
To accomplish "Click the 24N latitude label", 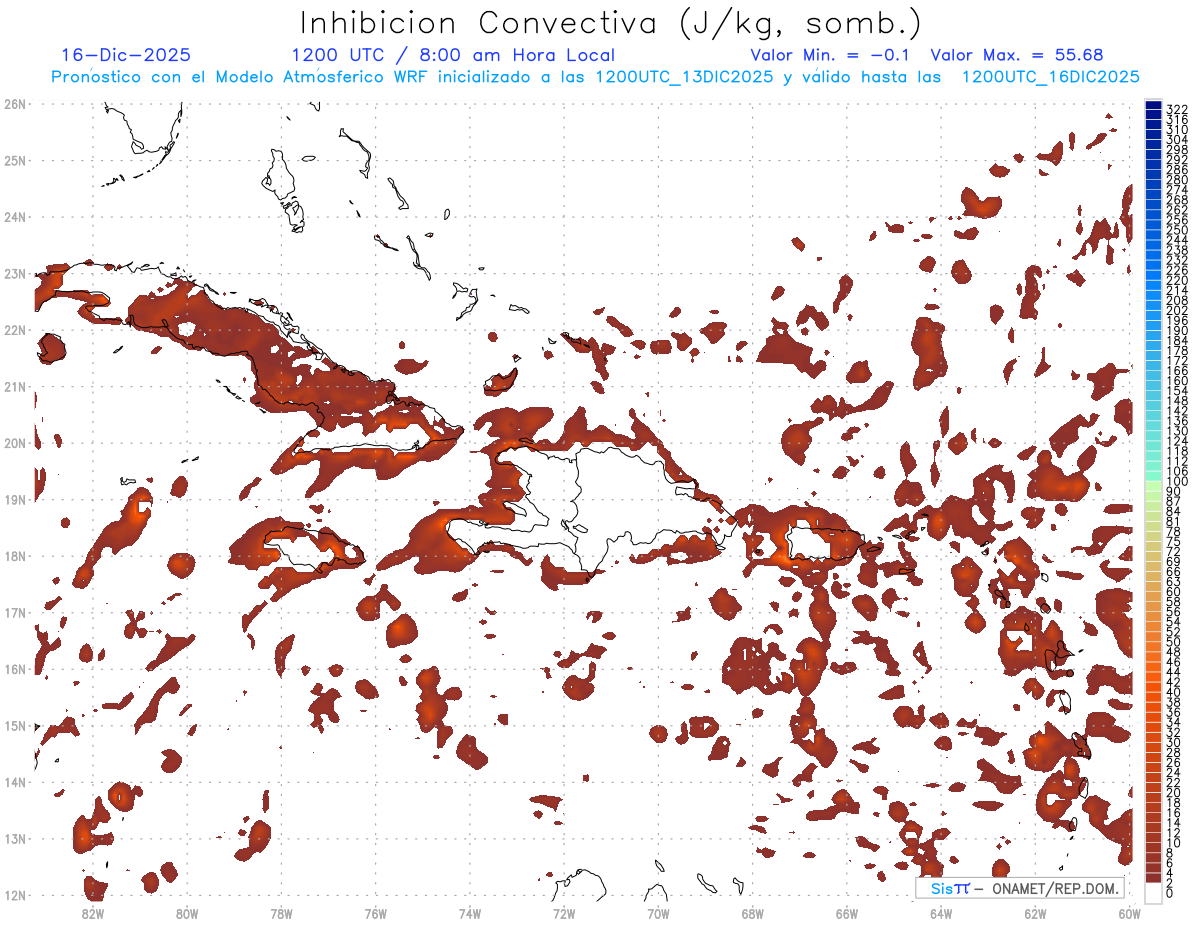I will 15,217.
